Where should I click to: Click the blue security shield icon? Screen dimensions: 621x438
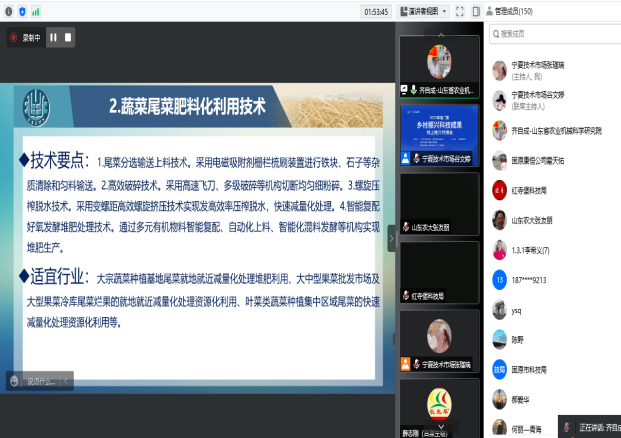[x=22, y=12]
